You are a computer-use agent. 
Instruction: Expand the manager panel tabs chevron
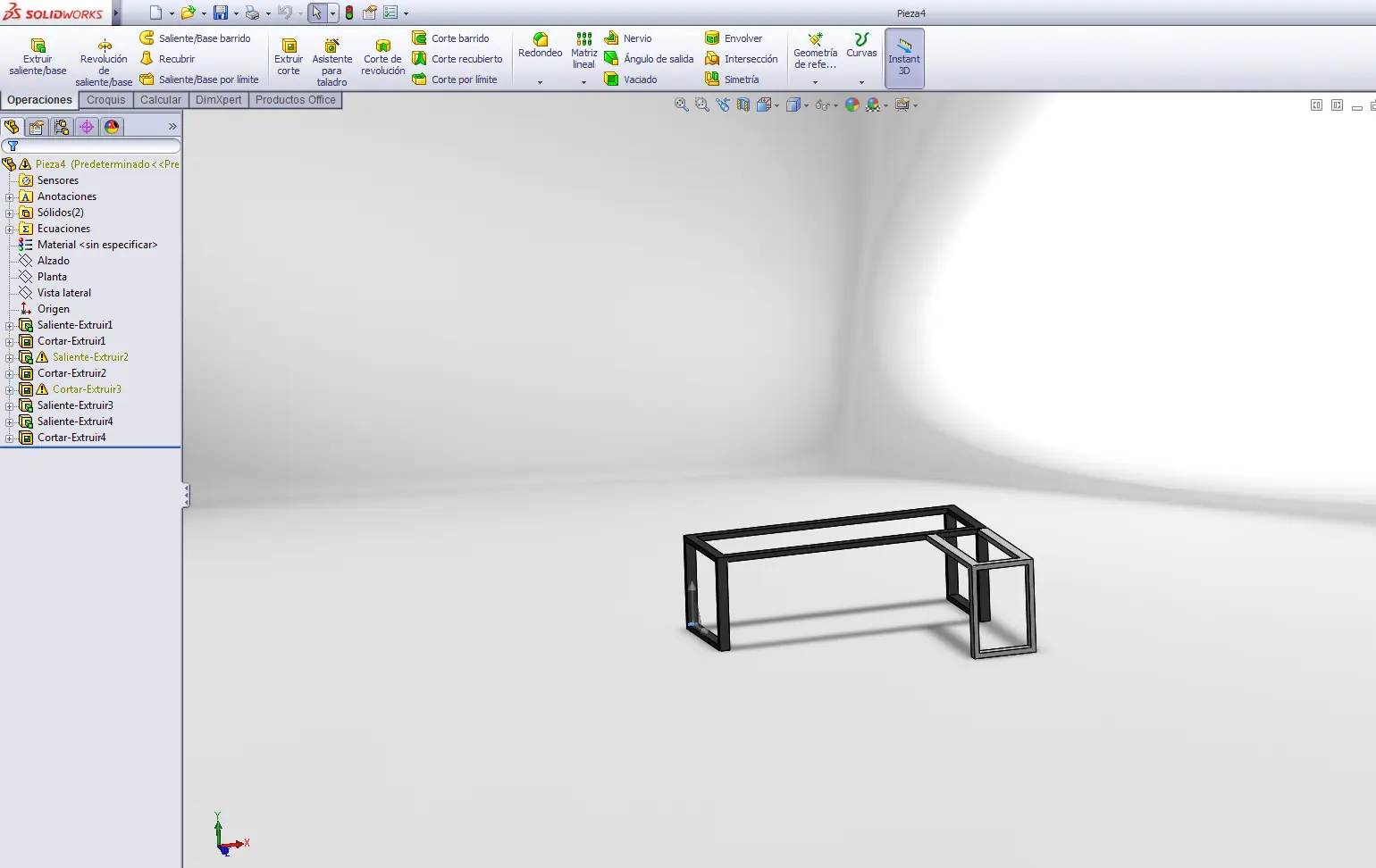point(172,127)
